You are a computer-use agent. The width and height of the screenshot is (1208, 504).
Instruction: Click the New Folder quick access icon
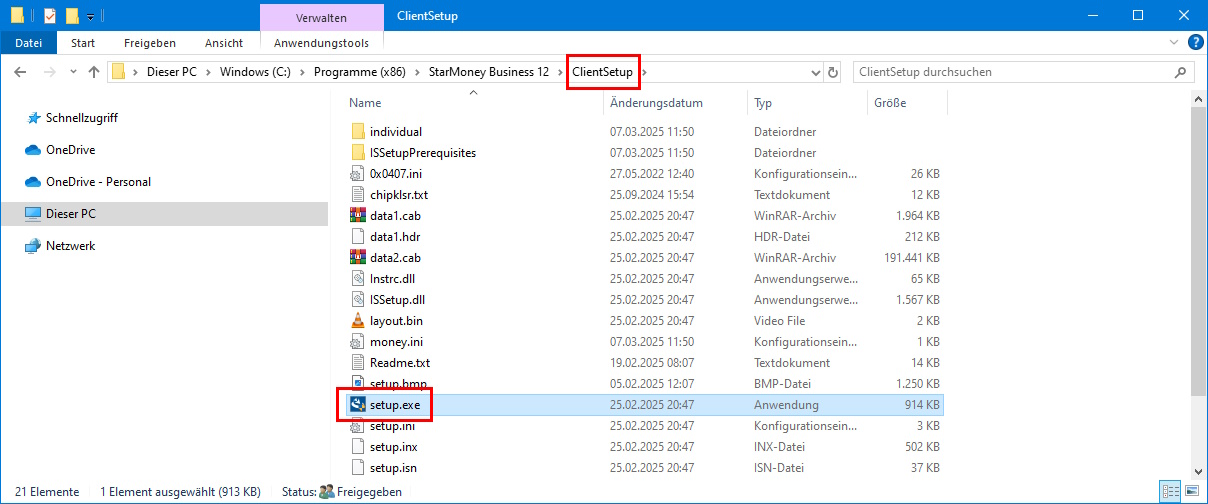coord(72,16)
